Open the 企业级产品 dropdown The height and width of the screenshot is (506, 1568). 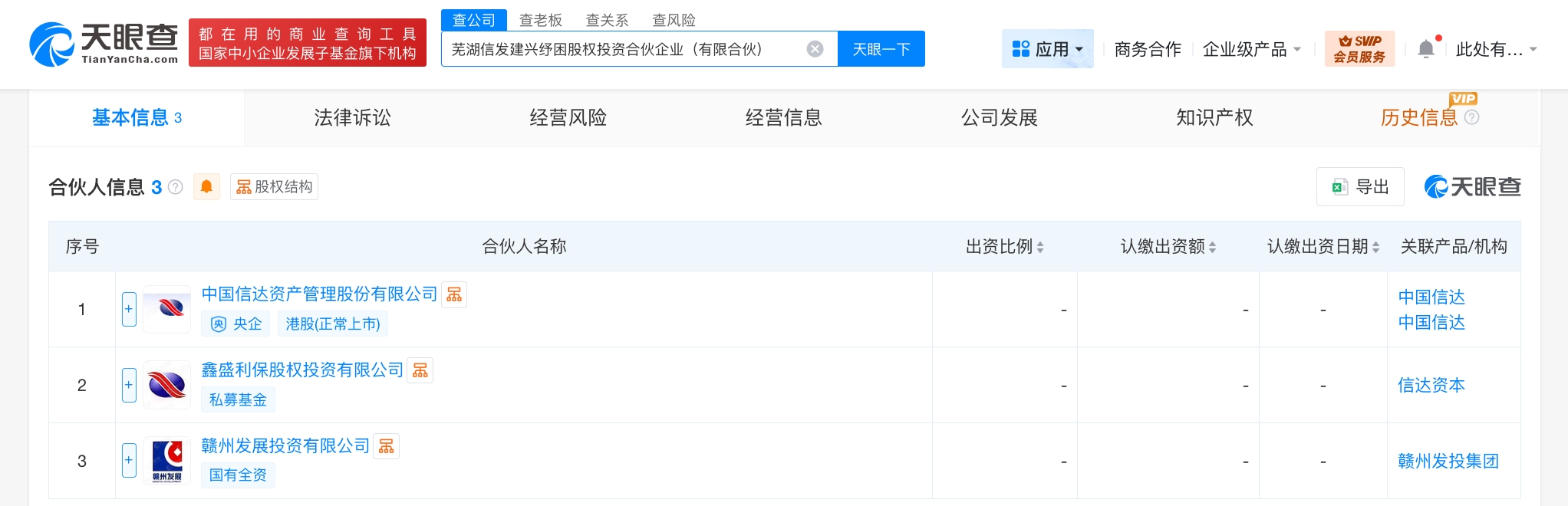[x=1251, y=49]
